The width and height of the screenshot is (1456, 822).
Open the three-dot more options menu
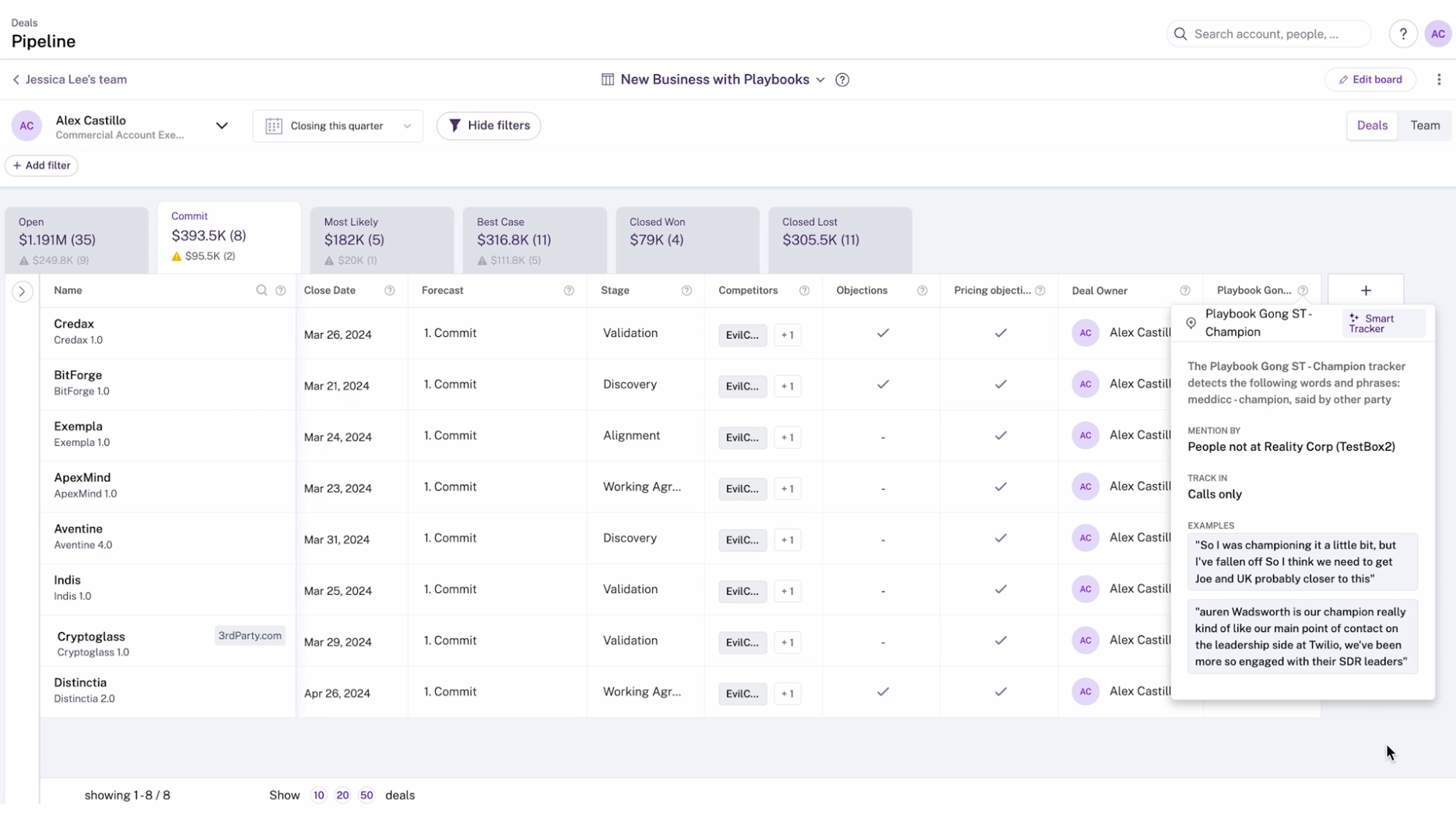[1439, 79]
